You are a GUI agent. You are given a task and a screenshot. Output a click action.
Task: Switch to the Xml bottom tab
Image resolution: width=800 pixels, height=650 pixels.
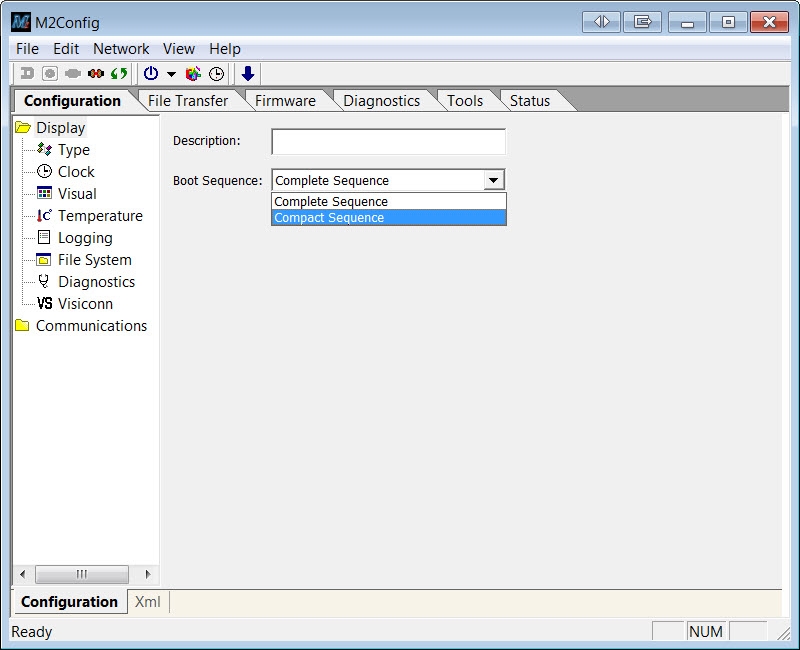tap(147, 601)
